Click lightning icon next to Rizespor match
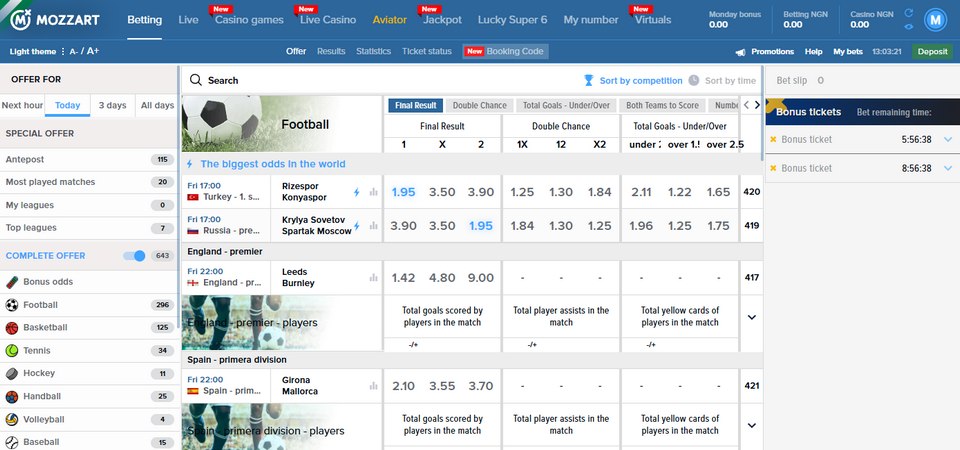The image size is (960, 450). click(x=356, y=192)
